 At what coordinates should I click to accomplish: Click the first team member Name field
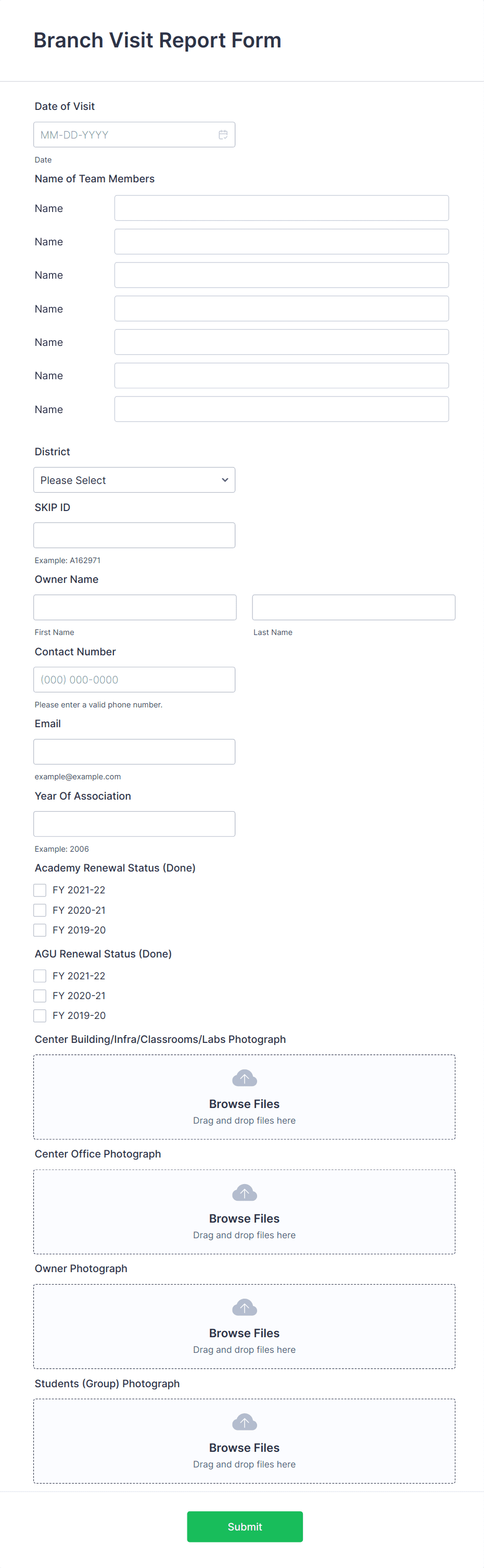click(282, 208)
